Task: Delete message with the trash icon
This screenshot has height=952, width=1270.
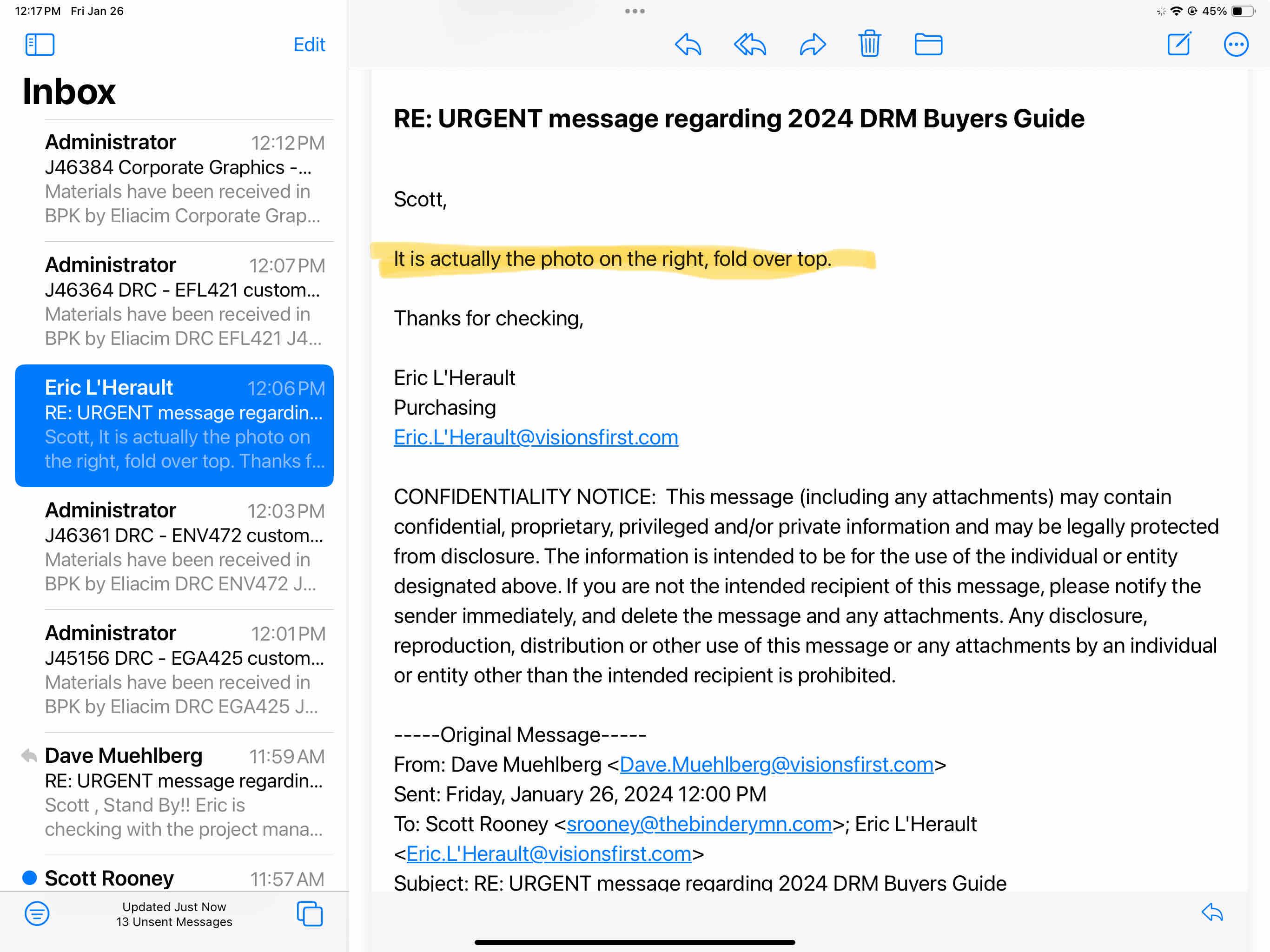Action: [x=869, y=44]
